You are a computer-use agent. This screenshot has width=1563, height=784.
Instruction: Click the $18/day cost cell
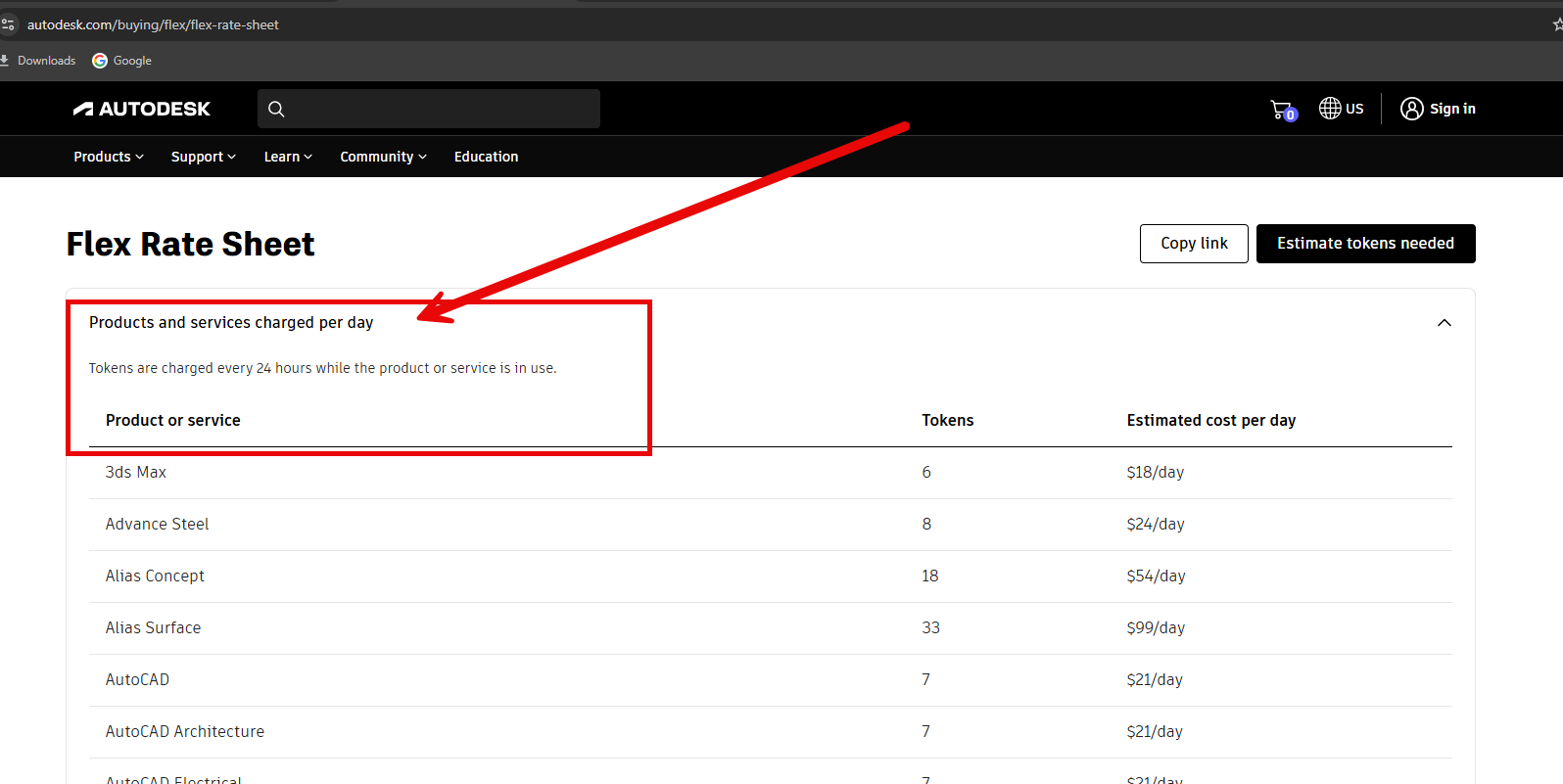[1156, 472]
